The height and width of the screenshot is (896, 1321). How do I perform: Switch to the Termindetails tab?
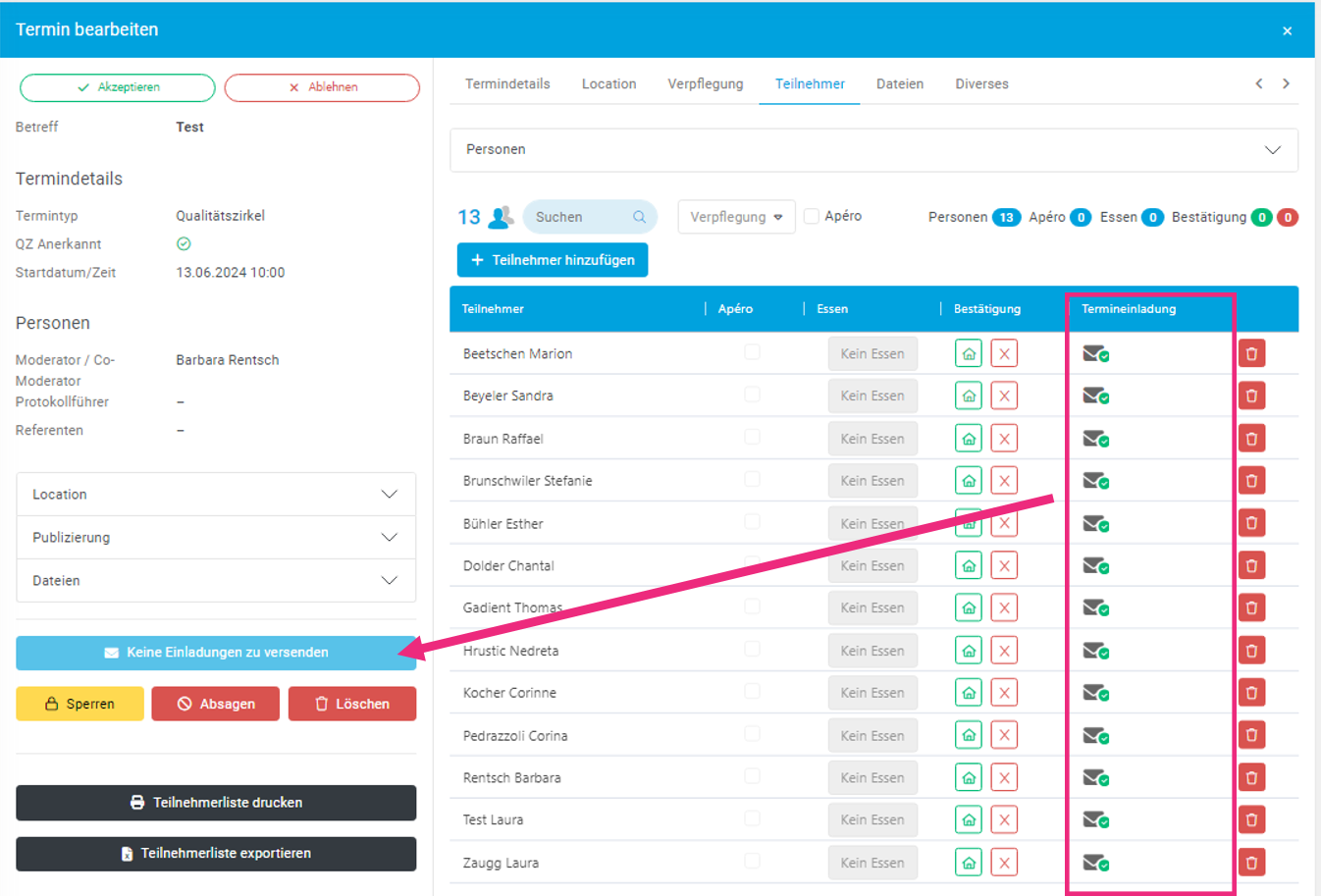coord(507,84)
